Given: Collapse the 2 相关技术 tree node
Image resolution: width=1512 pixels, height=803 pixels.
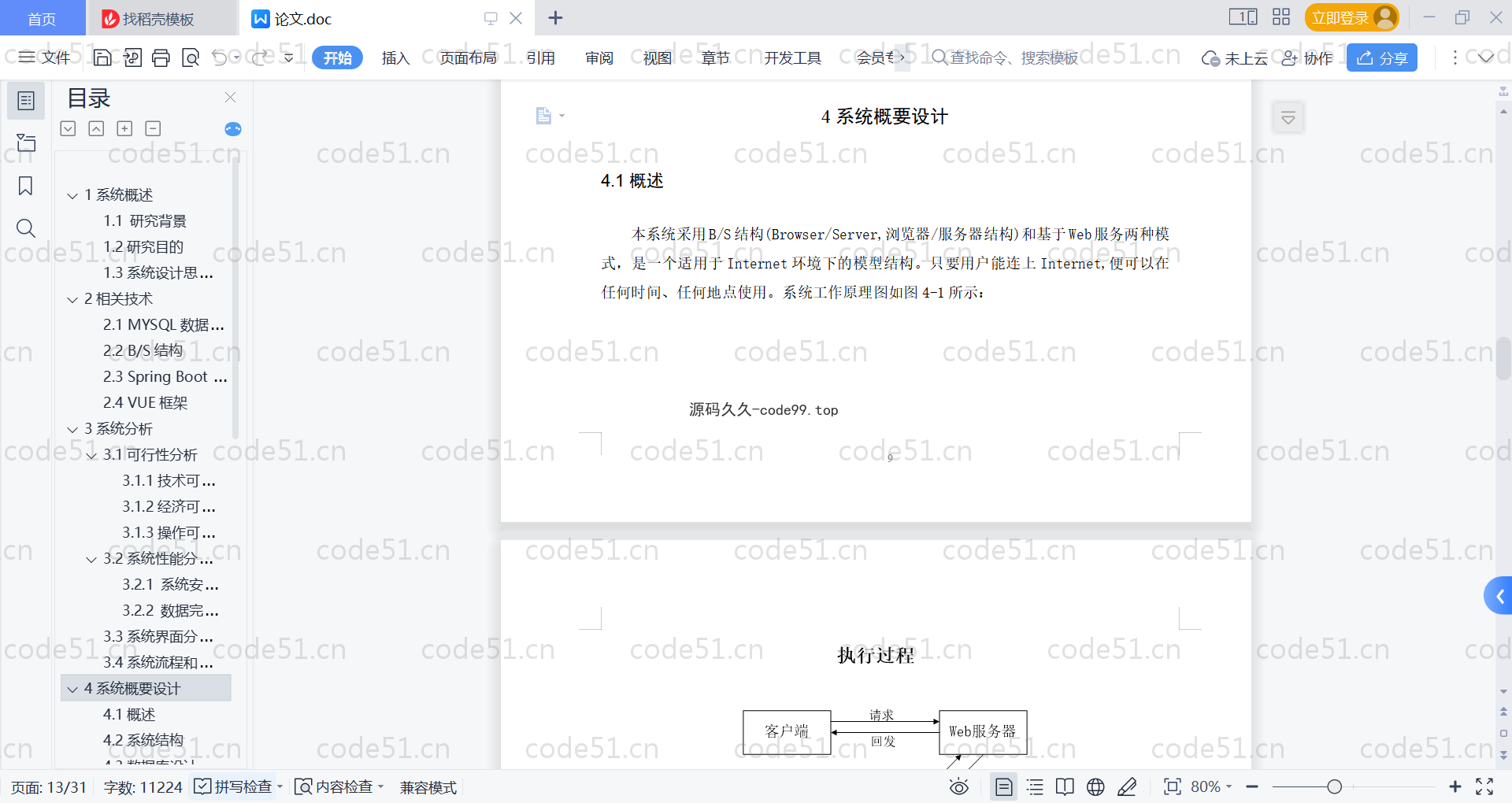Looking at the screenshot, I should (x=72, y=300).
